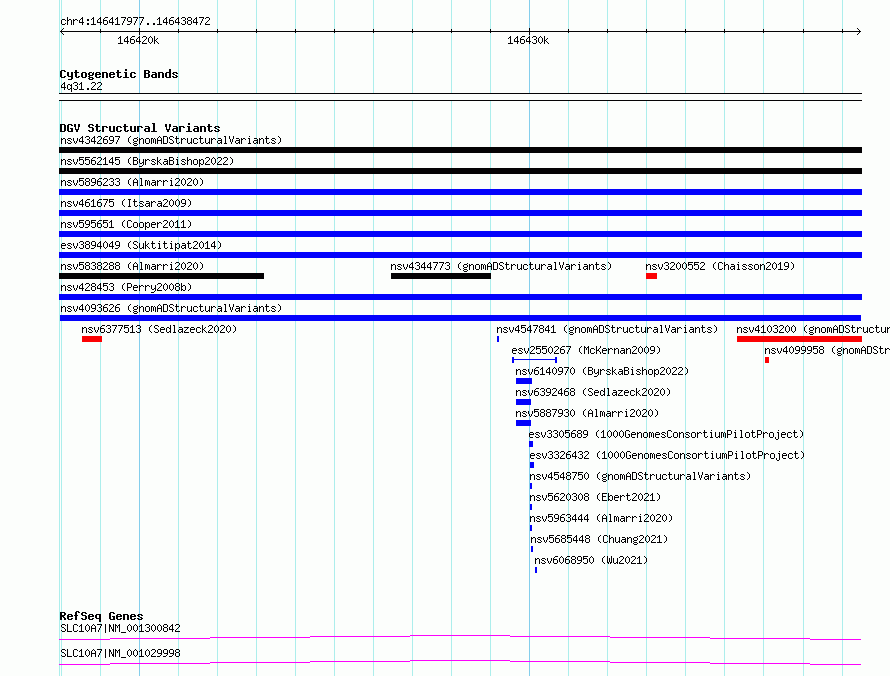The image size is (890, 676).
Task: Click the nsv4093626 gnomADStructuralVariants label
Action: [171, 308]
